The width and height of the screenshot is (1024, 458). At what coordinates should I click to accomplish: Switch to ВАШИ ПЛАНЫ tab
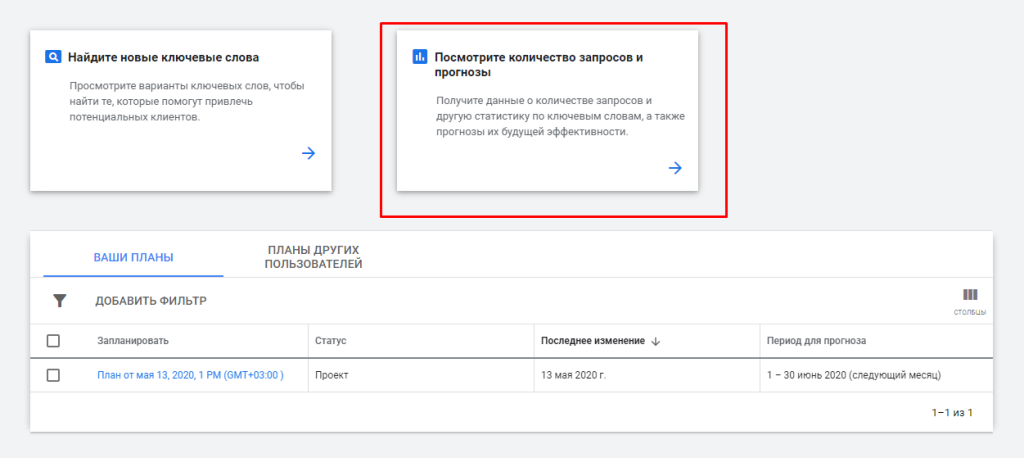point(133,257)
